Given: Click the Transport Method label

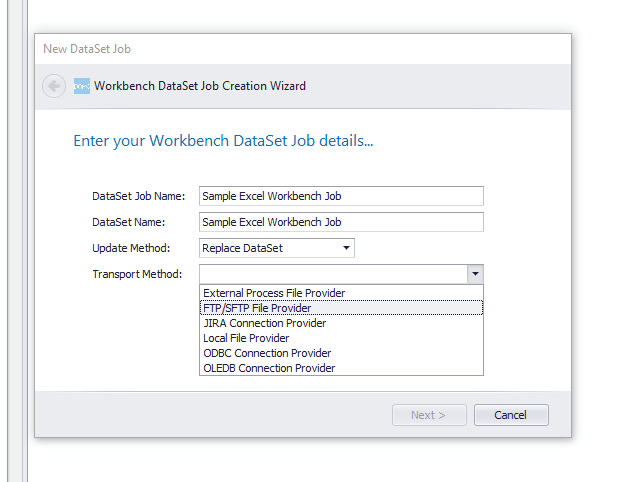Looking at the screenshot, I should (x=137, y=274).
